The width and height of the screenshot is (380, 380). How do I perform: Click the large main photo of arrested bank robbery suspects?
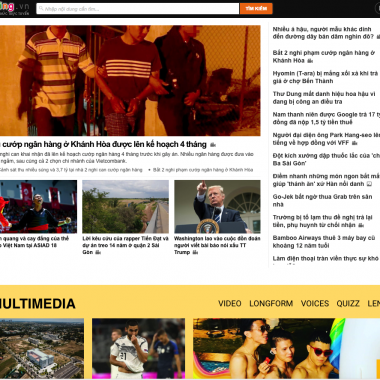click(x=130, y=80)
